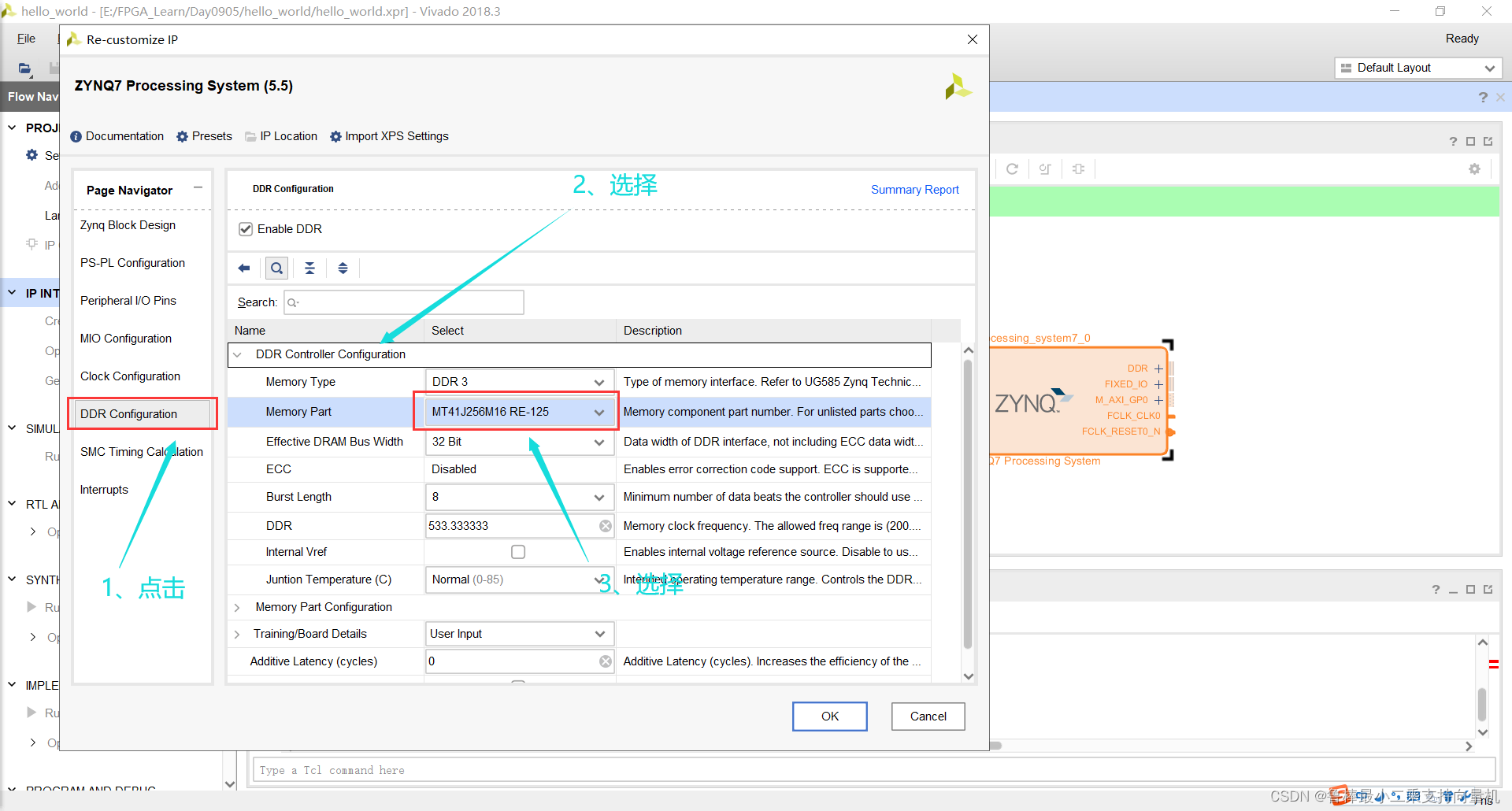Click the open project folder toolbar icon
Screen dimensions: 1512x811
tap(25, 69)
